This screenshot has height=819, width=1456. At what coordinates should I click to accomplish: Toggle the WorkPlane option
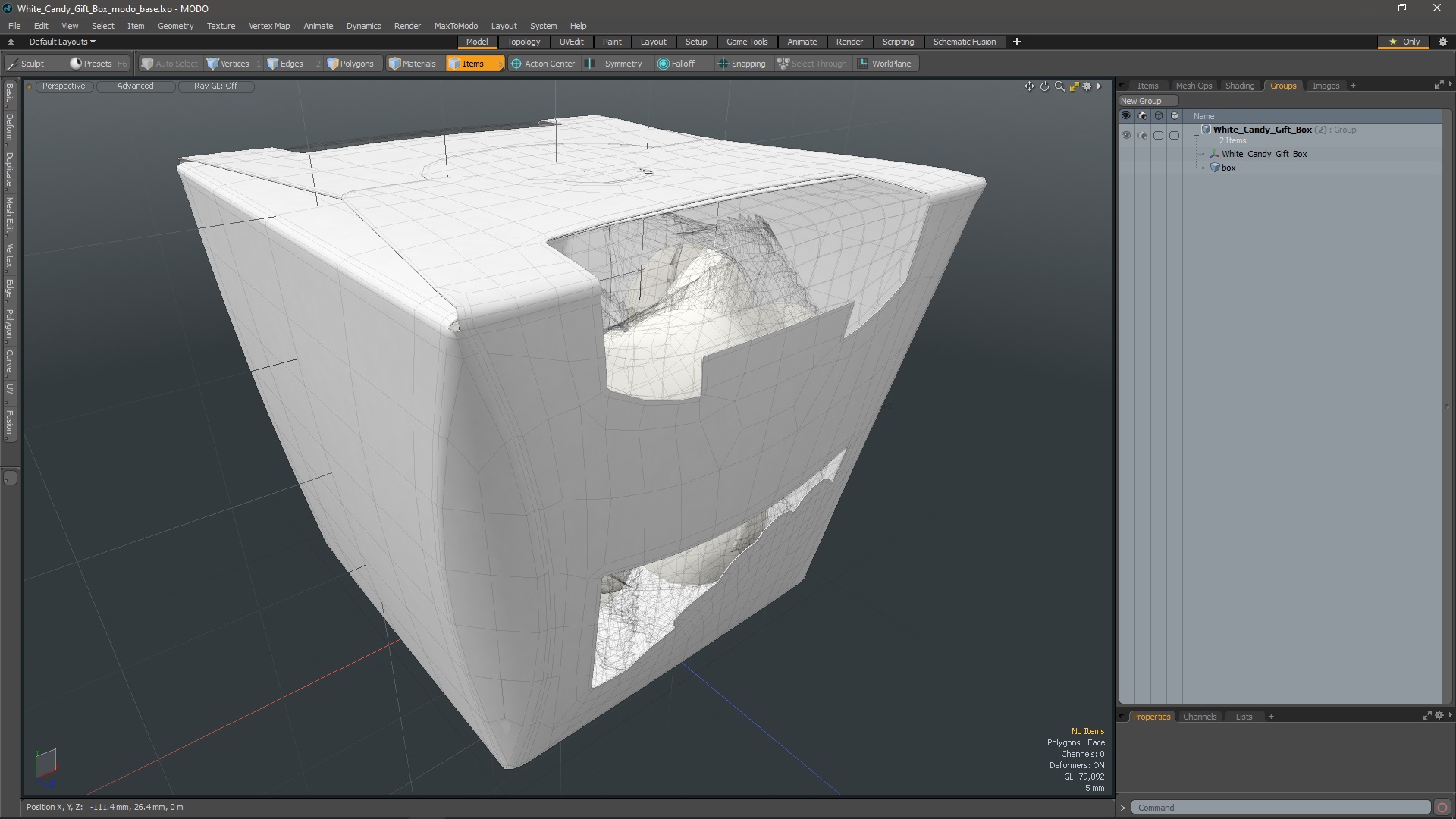885,64
